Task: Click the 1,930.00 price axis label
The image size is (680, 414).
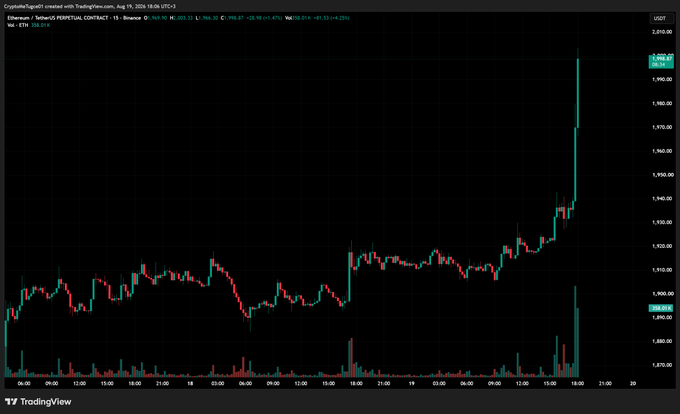Action: pyautogui.click(x=662, y=222)
